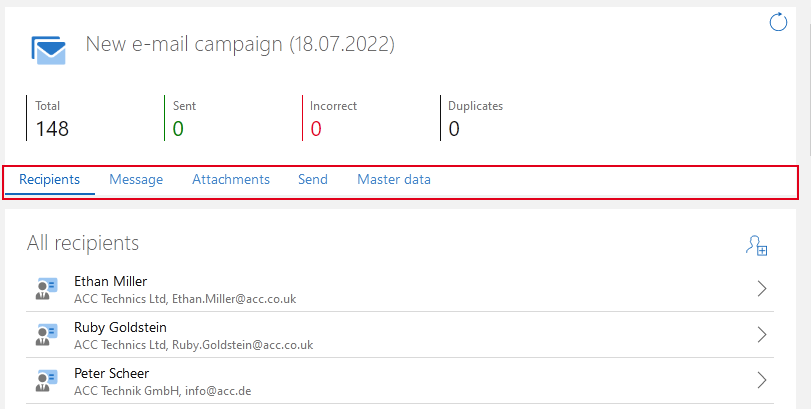
Task: Go to the Send tab
Action: pyautogui.click(x=312, y=180)
